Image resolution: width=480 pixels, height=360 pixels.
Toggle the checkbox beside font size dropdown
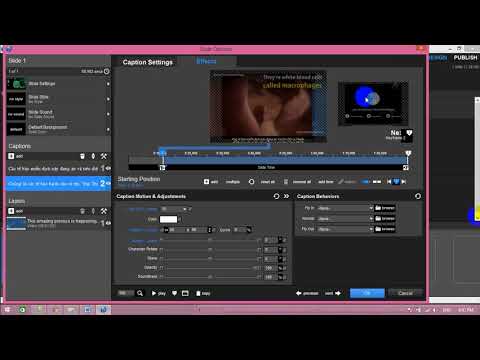click(190, 209)
